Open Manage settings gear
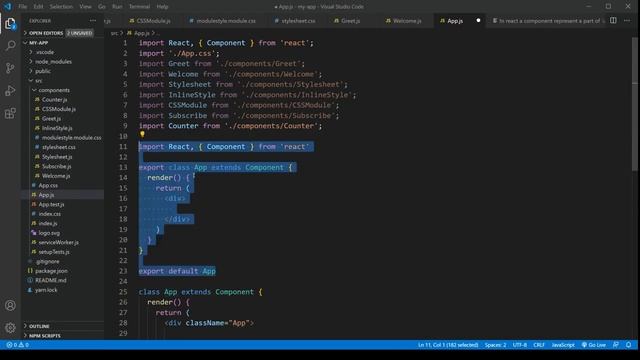640x360 pixels. click(x=10, y=327)
